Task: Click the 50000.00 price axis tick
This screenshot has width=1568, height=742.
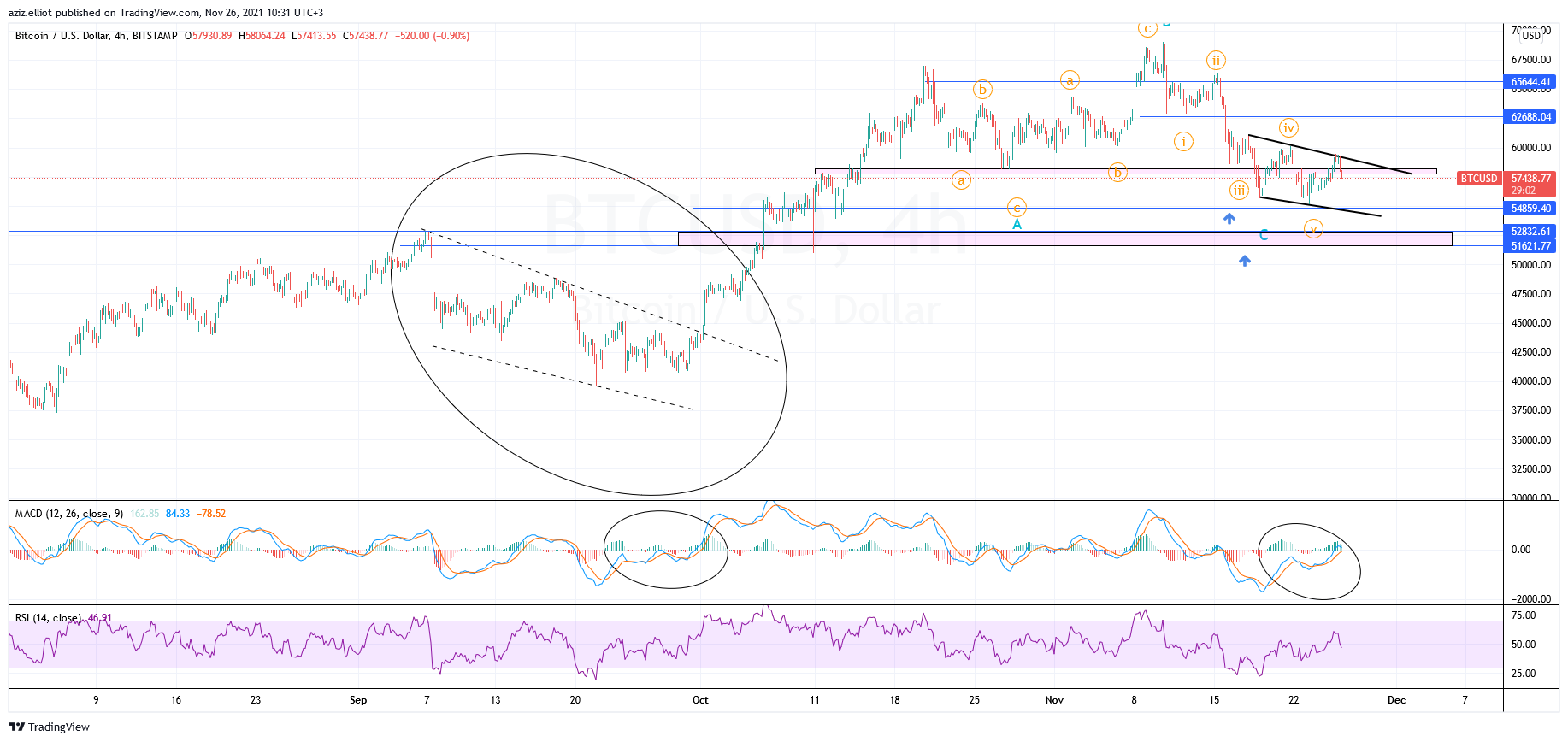Action: tap(1531, 265)
